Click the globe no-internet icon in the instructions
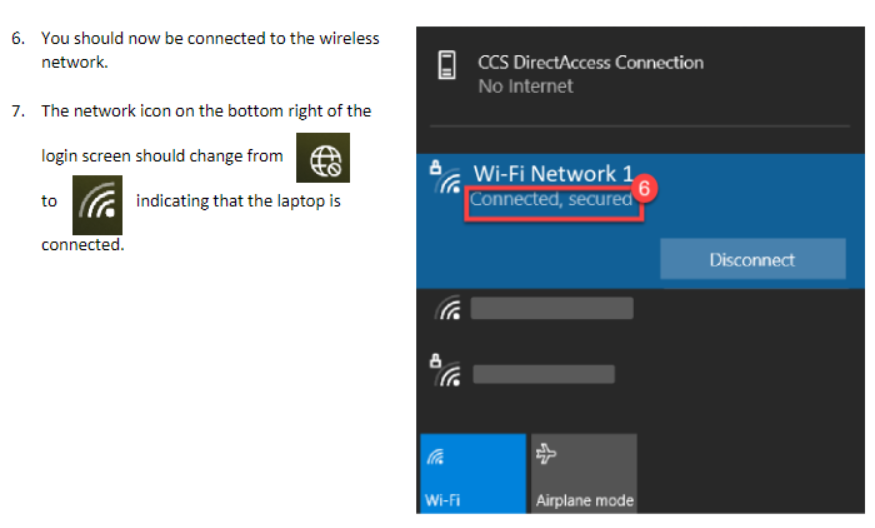This screenshot has width=875, height=528. [323, 158]
